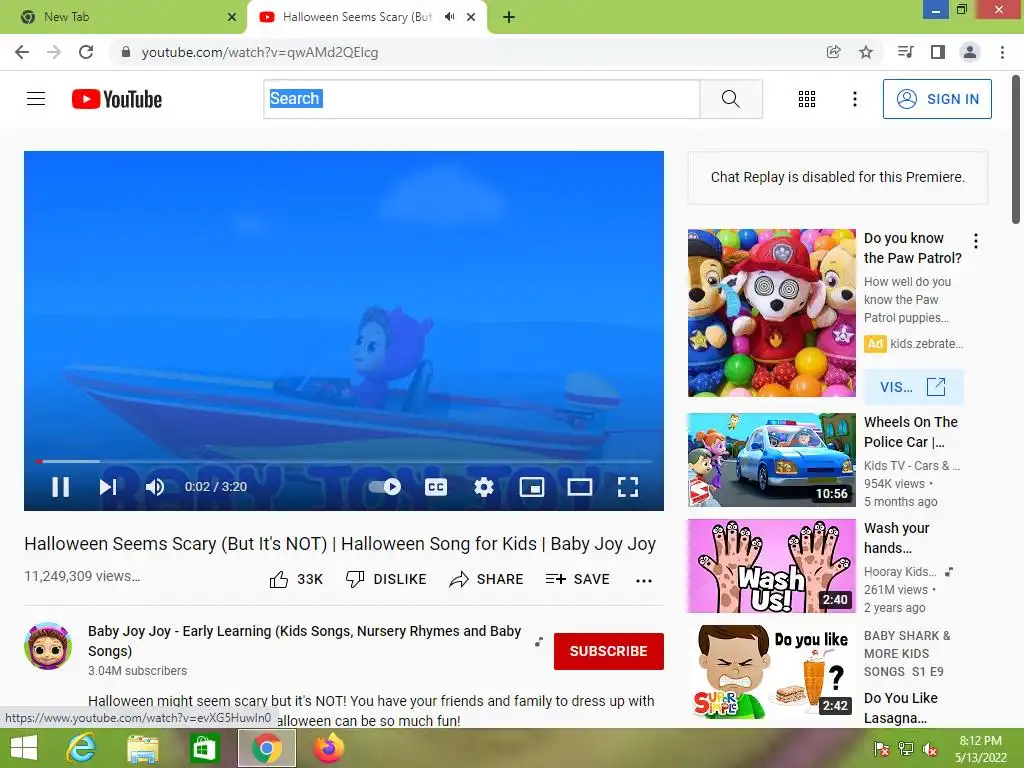Open YouTube settings three-dot menu in header

click(x=854, y=99)
